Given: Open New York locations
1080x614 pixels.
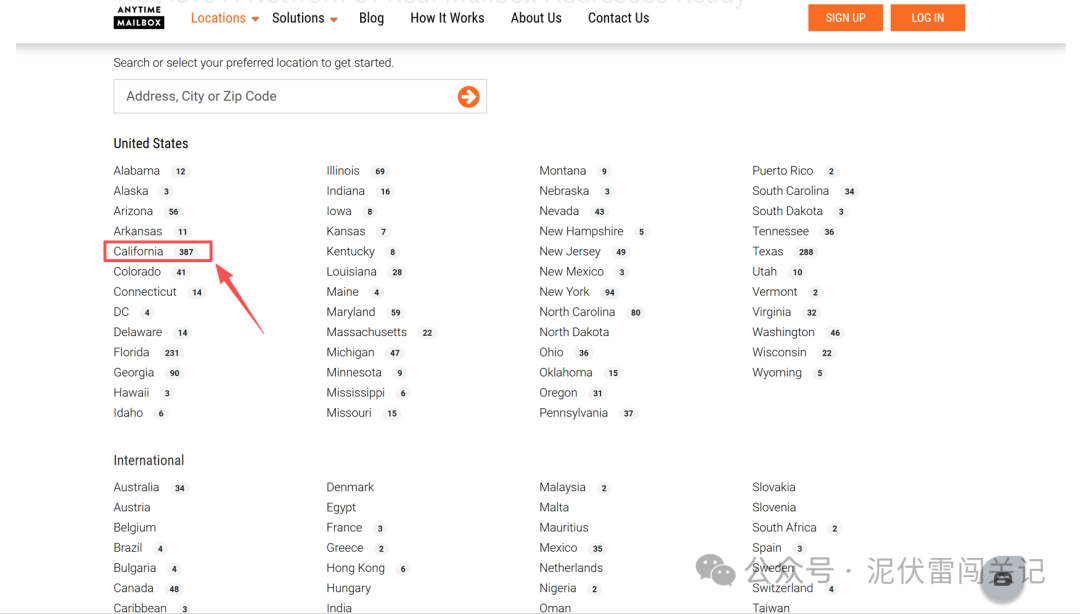Looking at the screenshot, I should 564,291.
